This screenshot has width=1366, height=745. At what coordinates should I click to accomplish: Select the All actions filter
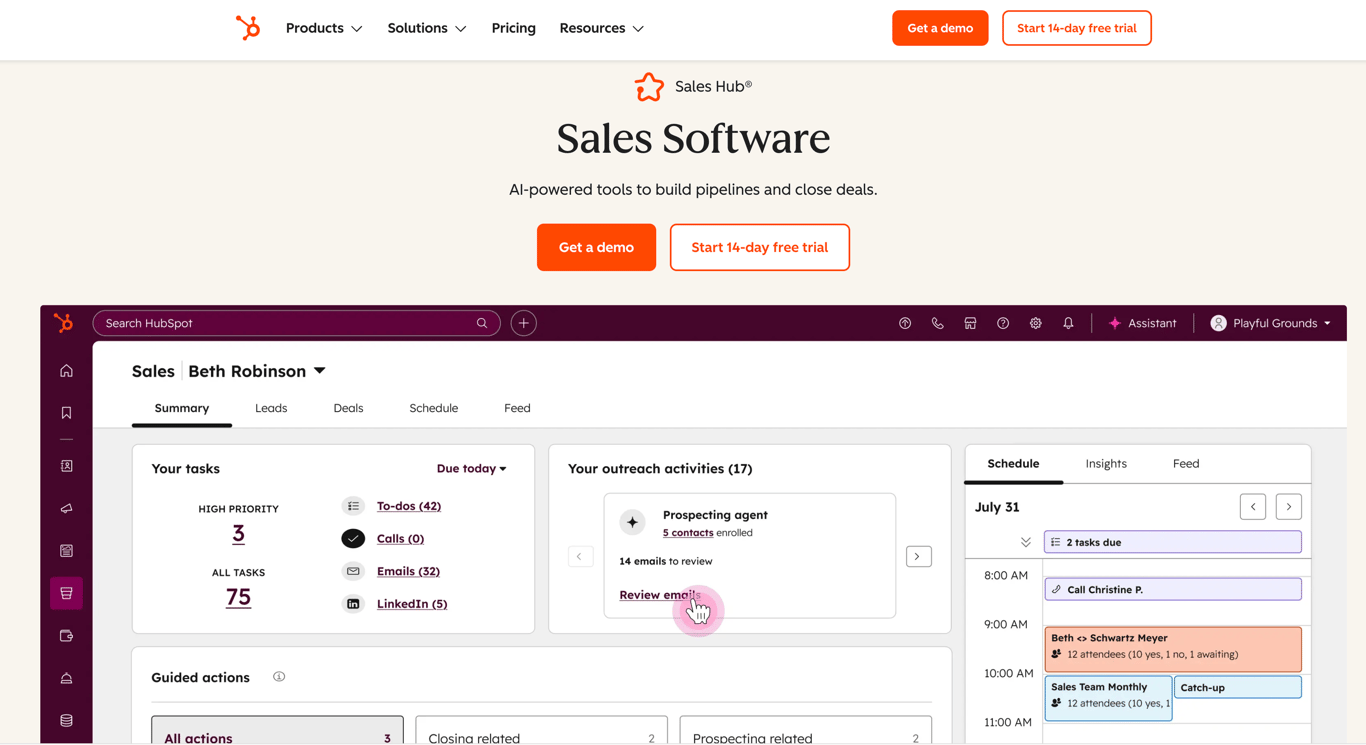click(x=277, y=731)
